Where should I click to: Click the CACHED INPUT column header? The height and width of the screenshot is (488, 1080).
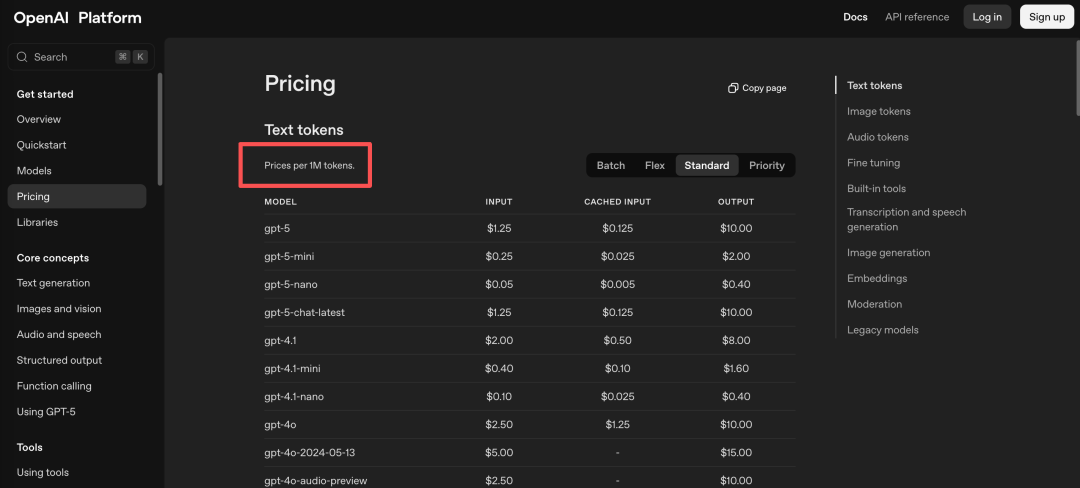tap(617, 202)
